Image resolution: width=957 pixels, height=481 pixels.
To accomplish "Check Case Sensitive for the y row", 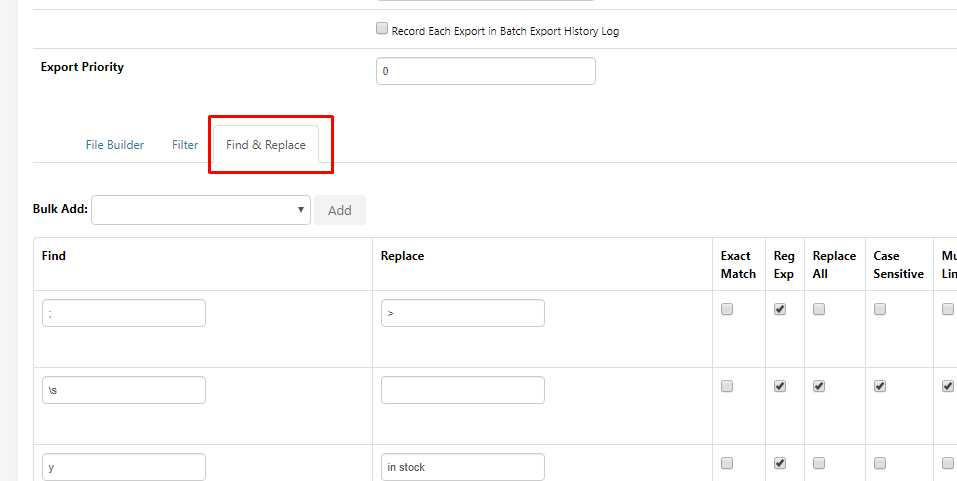I will [x=879, y=463].
